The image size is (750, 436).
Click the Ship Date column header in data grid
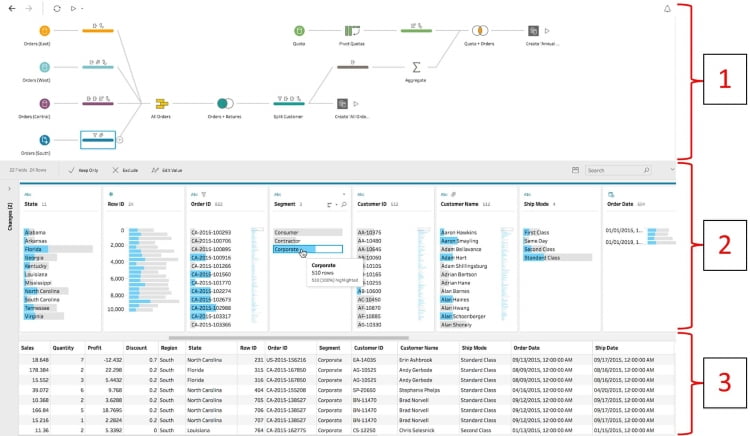[607, 348]
